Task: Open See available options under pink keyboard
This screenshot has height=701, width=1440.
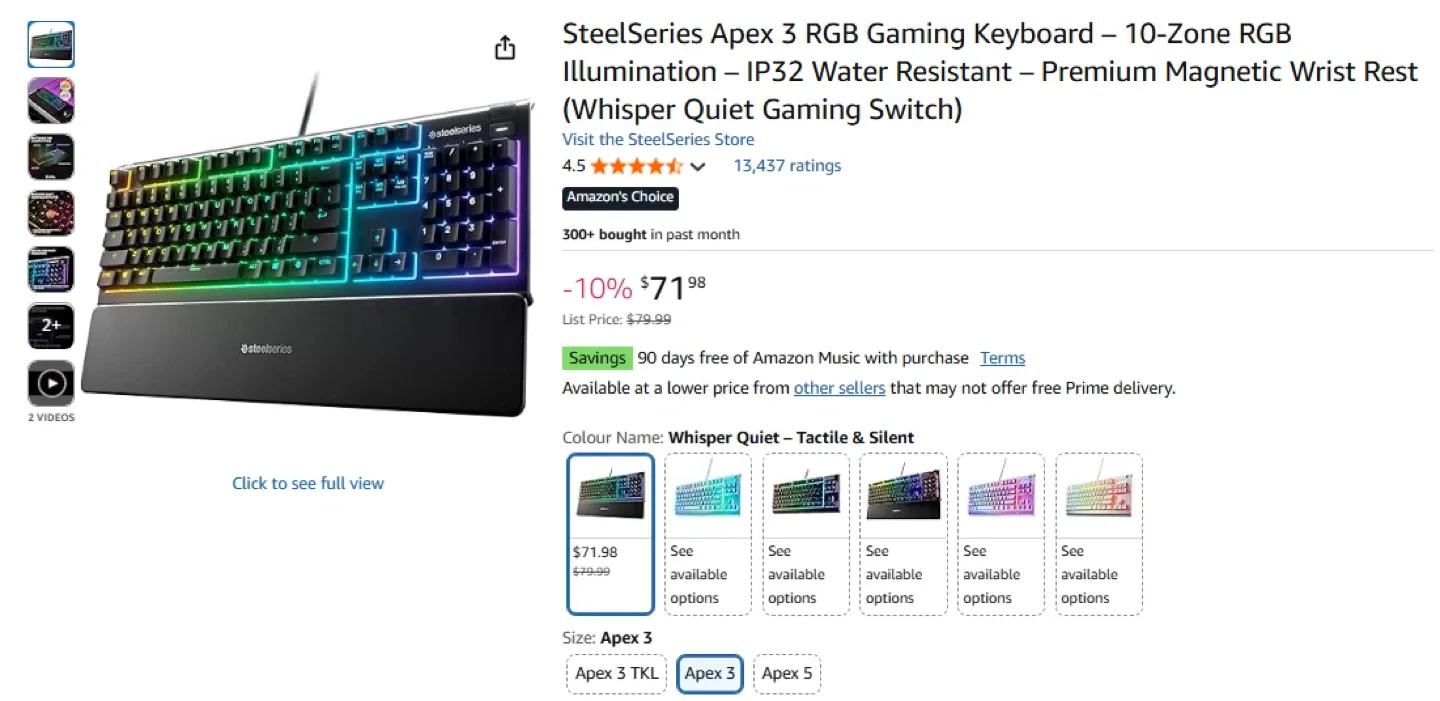Action: pyautogui.click(x=995, y=574)
